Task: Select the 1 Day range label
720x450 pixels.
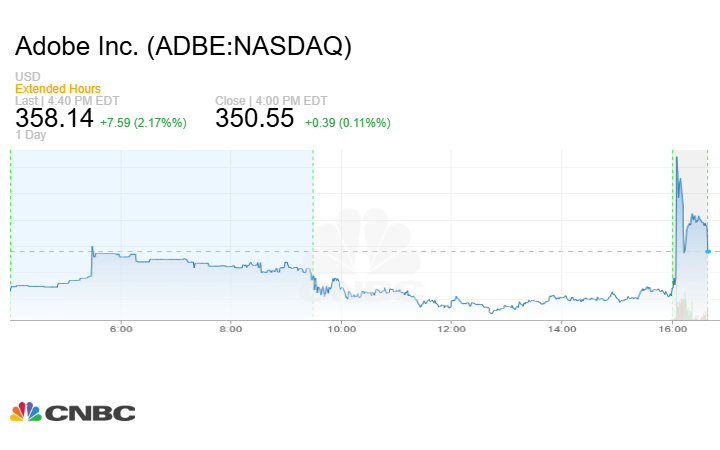Action: pos(32,135)
